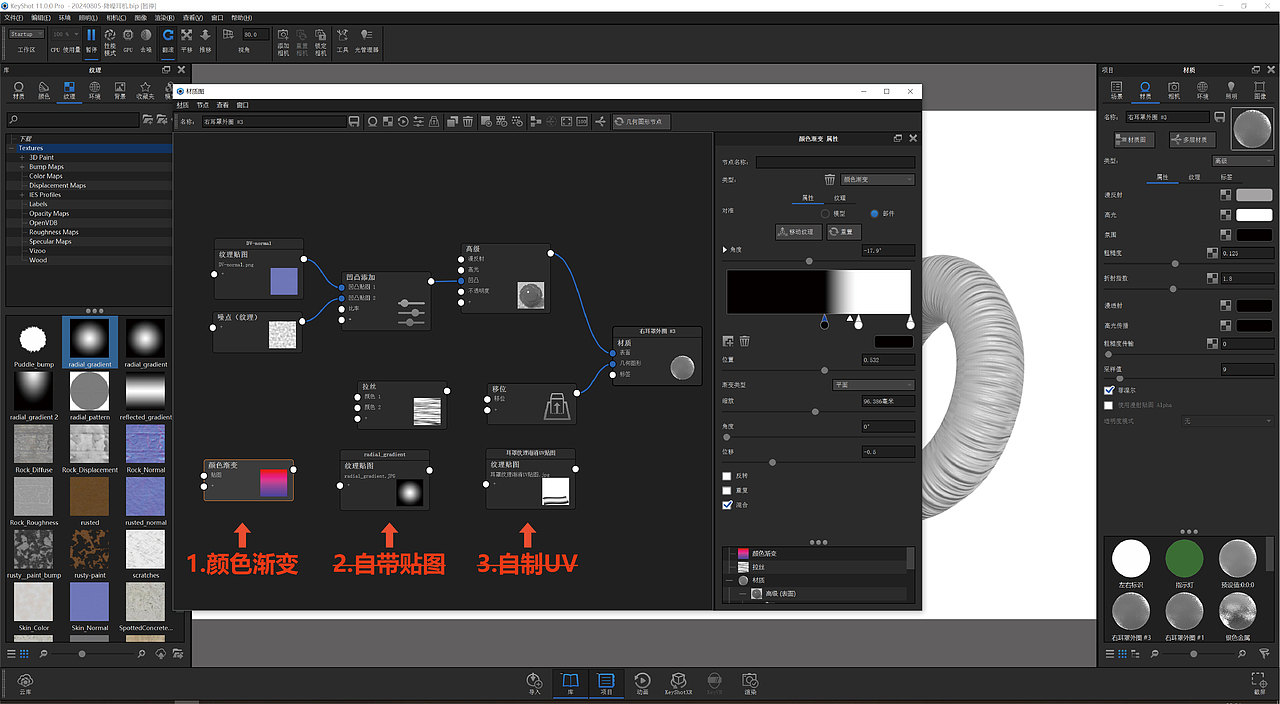Click the 重置 button
Viewport: 1280px width, 704px height.
[844, 231]
